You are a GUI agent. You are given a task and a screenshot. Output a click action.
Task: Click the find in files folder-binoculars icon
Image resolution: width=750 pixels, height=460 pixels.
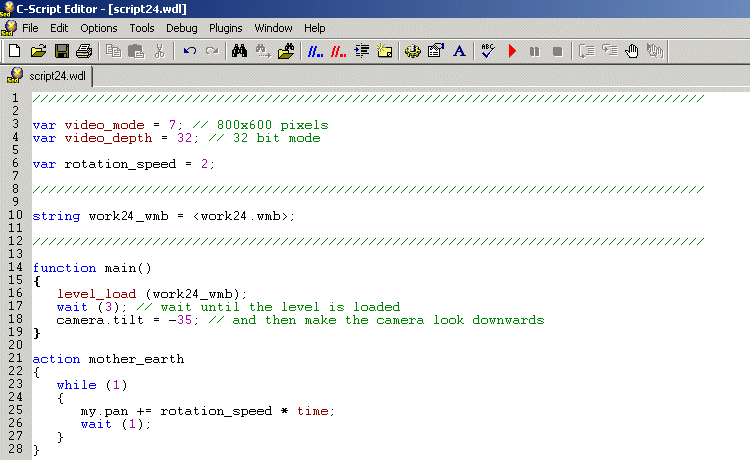[x=287, y=50]
